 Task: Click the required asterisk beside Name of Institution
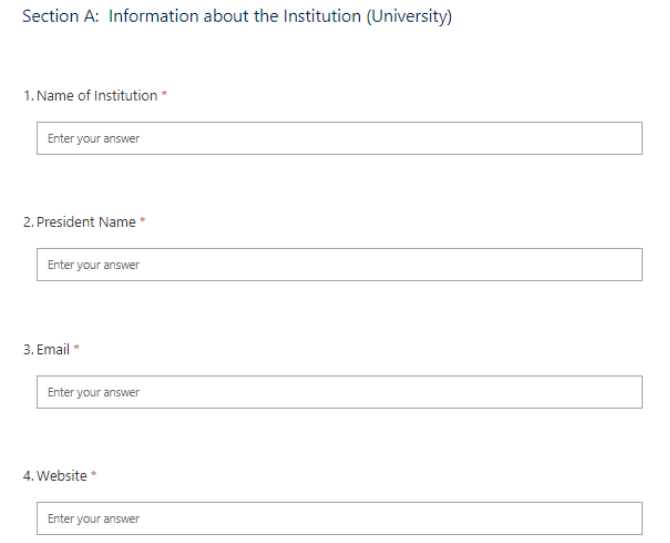[164, 94]
